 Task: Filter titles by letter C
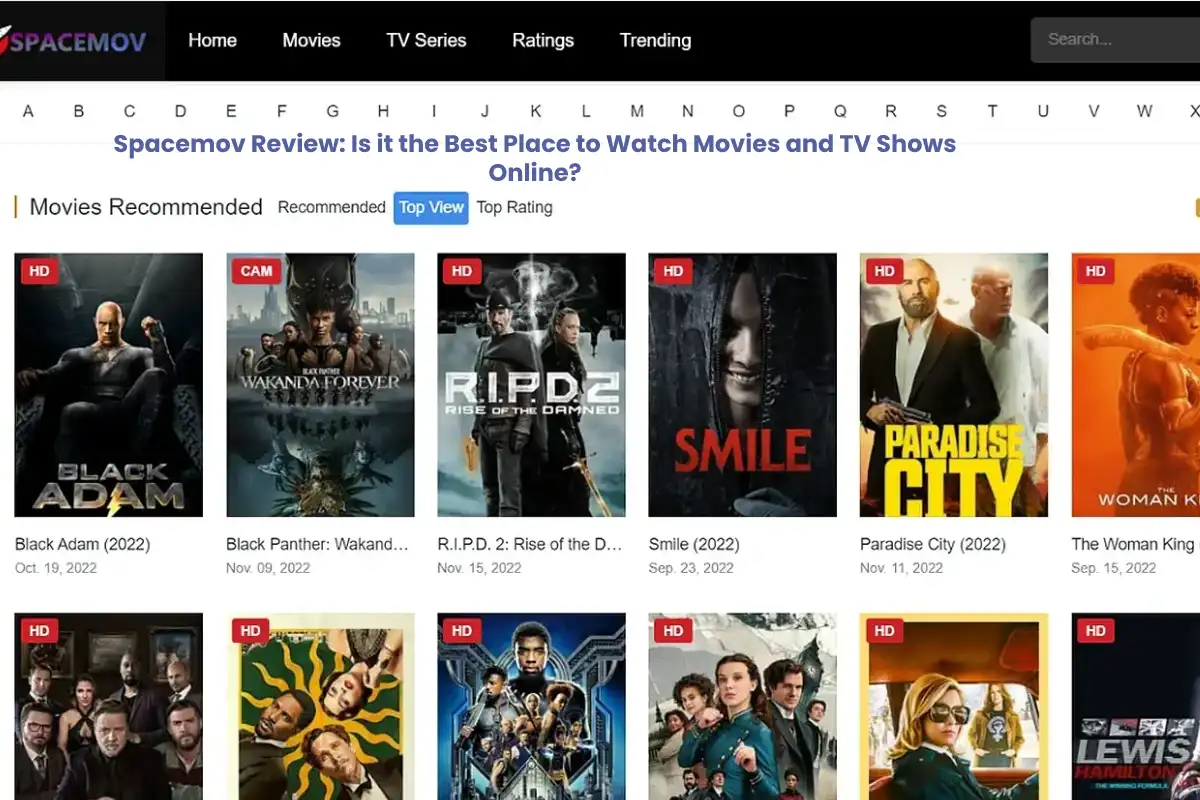point(130,111)
